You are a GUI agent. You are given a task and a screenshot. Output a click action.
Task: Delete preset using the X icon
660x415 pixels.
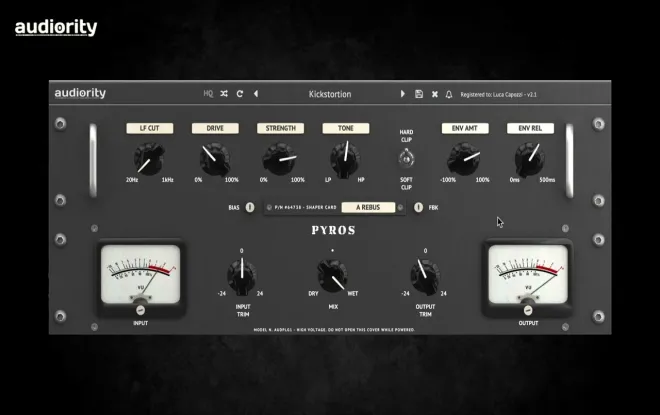coord(435,94)
